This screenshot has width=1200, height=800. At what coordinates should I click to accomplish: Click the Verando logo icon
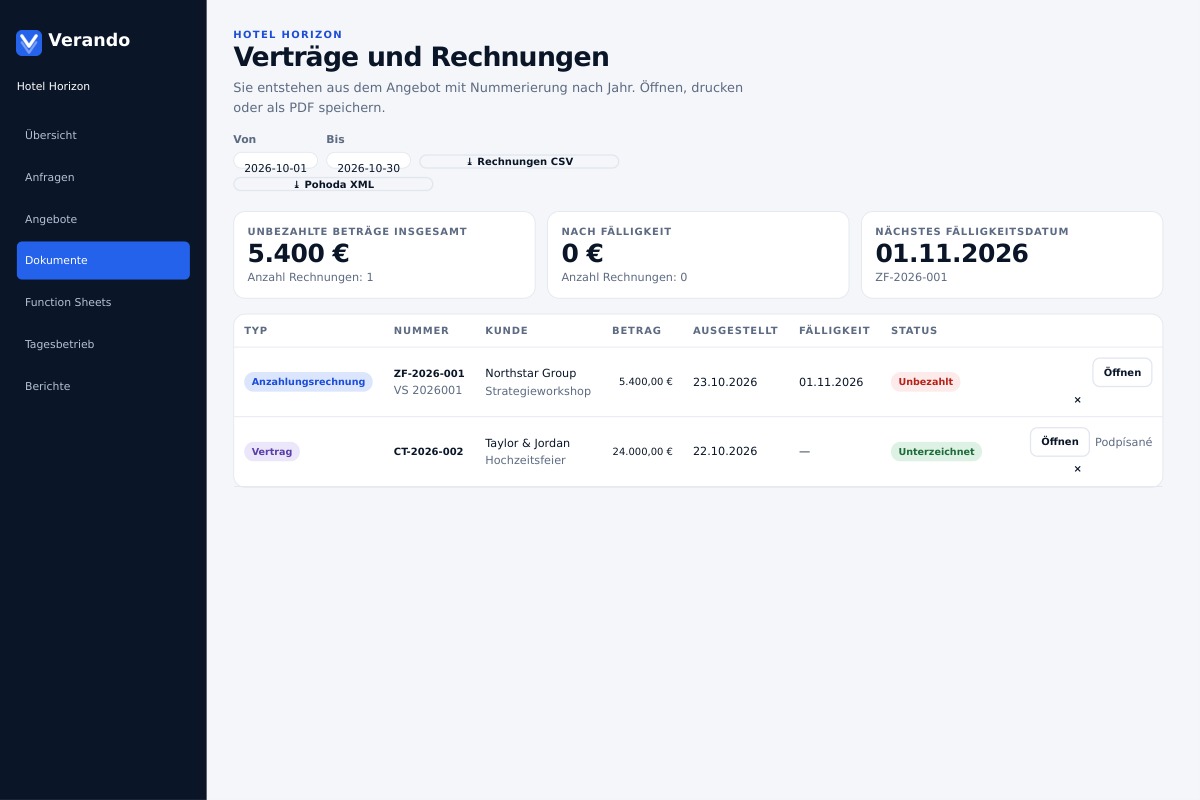29,42
